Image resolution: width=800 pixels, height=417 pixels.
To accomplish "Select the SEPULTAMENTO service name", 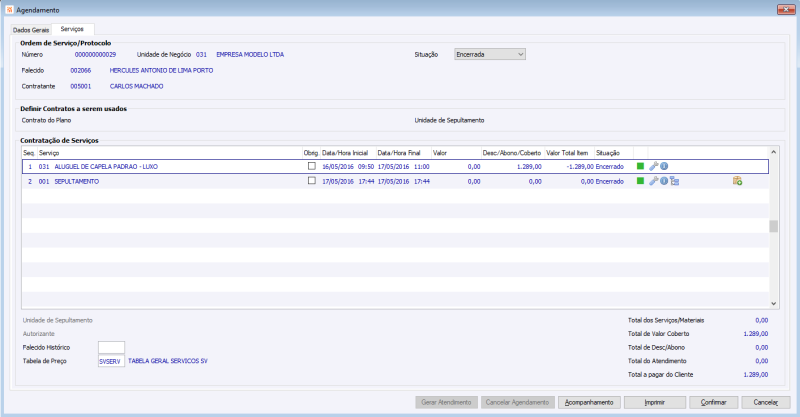I will [77, 181].
